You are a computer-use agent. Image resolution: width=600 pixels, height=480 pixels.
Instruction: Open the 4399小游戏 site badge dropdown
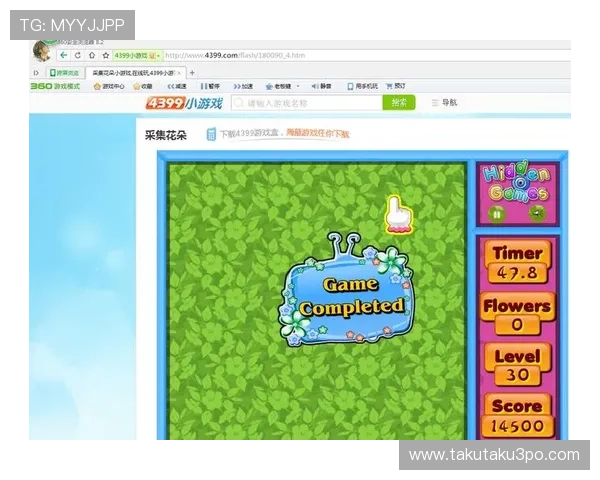click(x=137, y=56)
